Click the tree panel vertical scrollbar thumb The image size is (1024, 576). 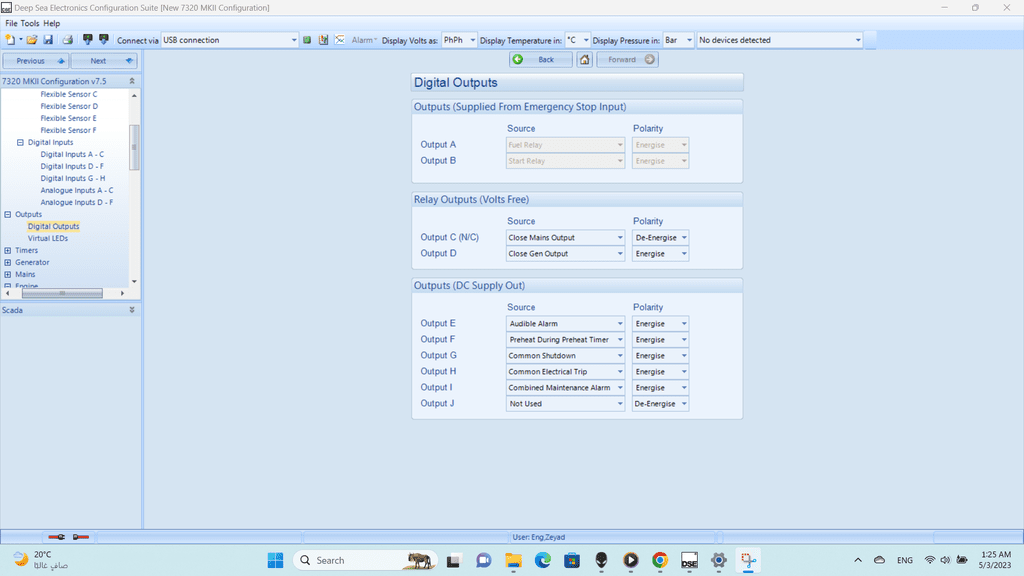point(135,147)
